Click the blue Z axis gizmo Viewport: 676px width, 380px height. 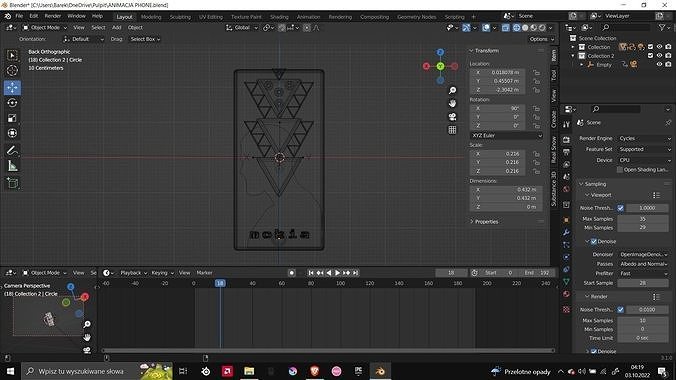[x=440, y=52]
